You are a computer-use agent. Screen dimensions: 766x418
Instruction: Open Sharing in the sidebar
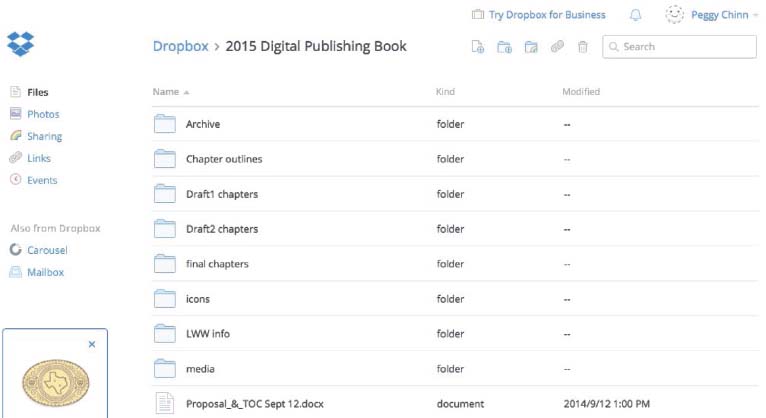44,136
